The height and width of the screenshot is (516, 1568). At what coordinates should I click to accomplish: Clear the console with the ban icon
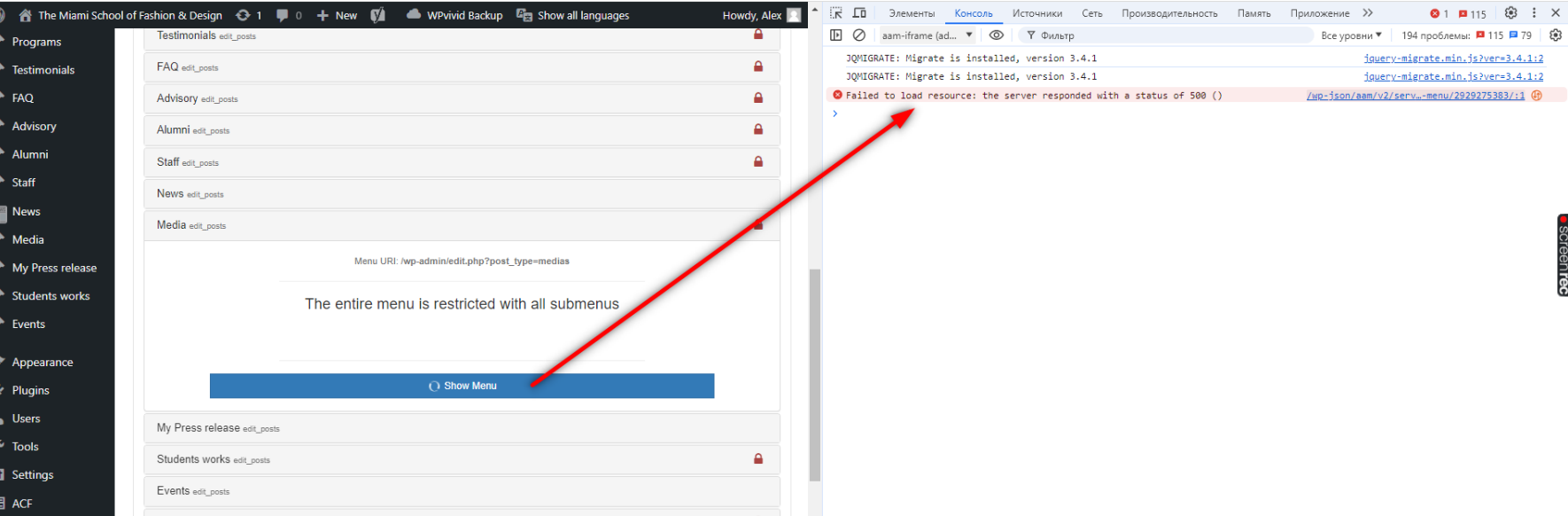tap(859, 35)
